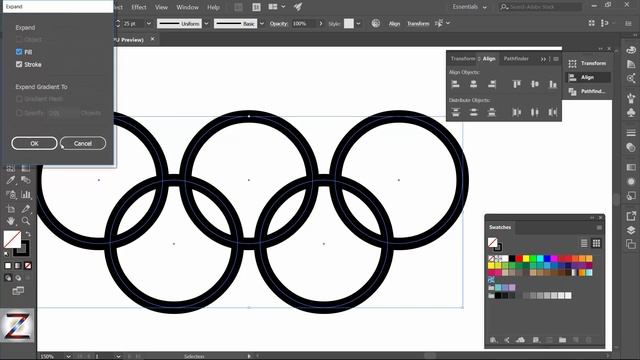Switch to the Transform tab in panel

click(463, 59)
